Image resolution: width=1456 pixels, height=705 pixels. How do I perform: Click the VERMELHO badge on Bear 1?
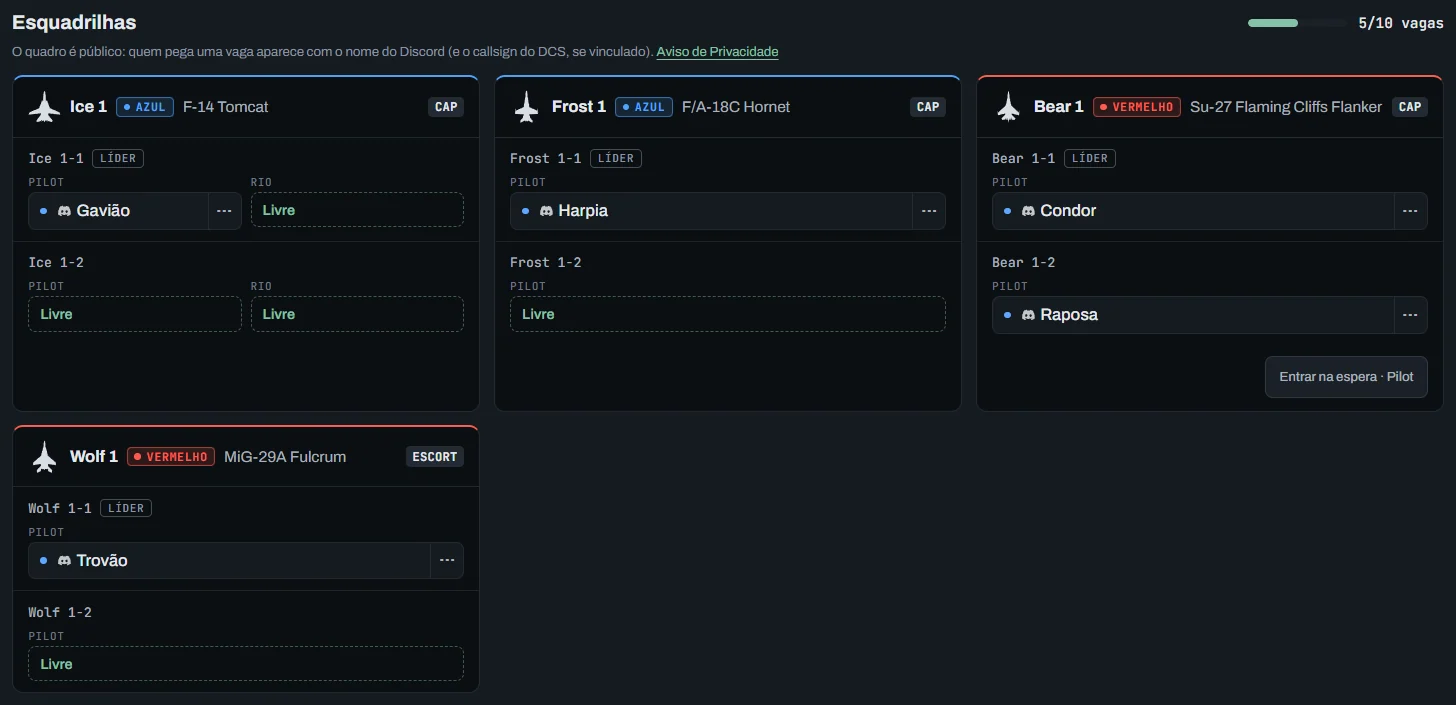coord(1137,107)
